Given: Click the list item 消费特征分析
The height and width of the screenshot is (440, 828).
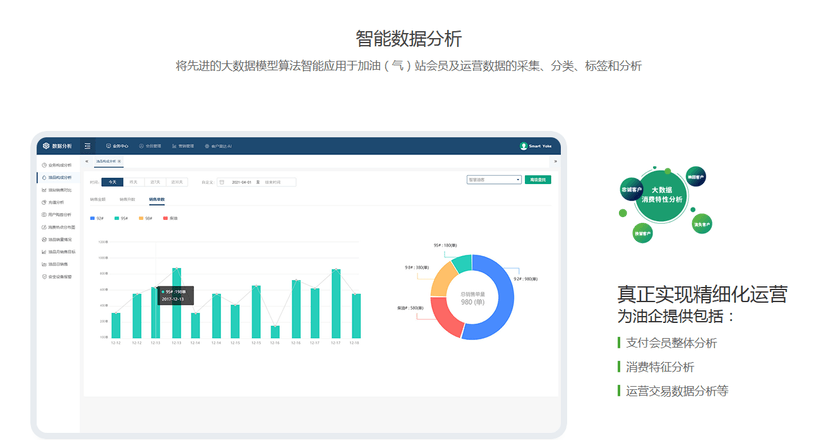Looking at the screenshot, I should (x=660, y=367).
